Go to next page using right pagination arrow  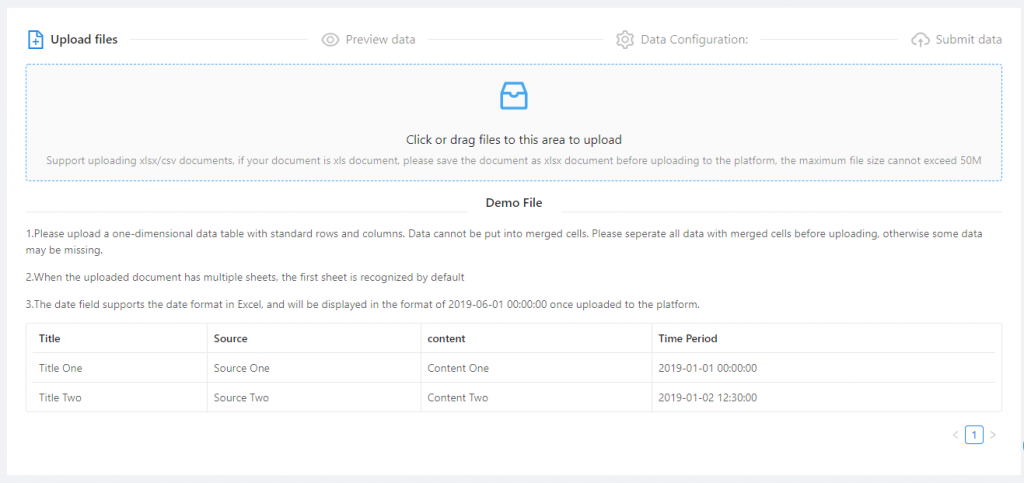[992, 435]
